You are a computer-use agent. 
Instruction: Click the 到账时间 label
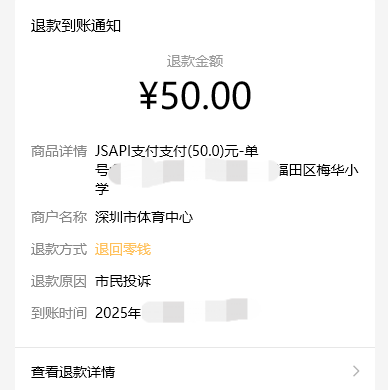[x=59, y=313]
